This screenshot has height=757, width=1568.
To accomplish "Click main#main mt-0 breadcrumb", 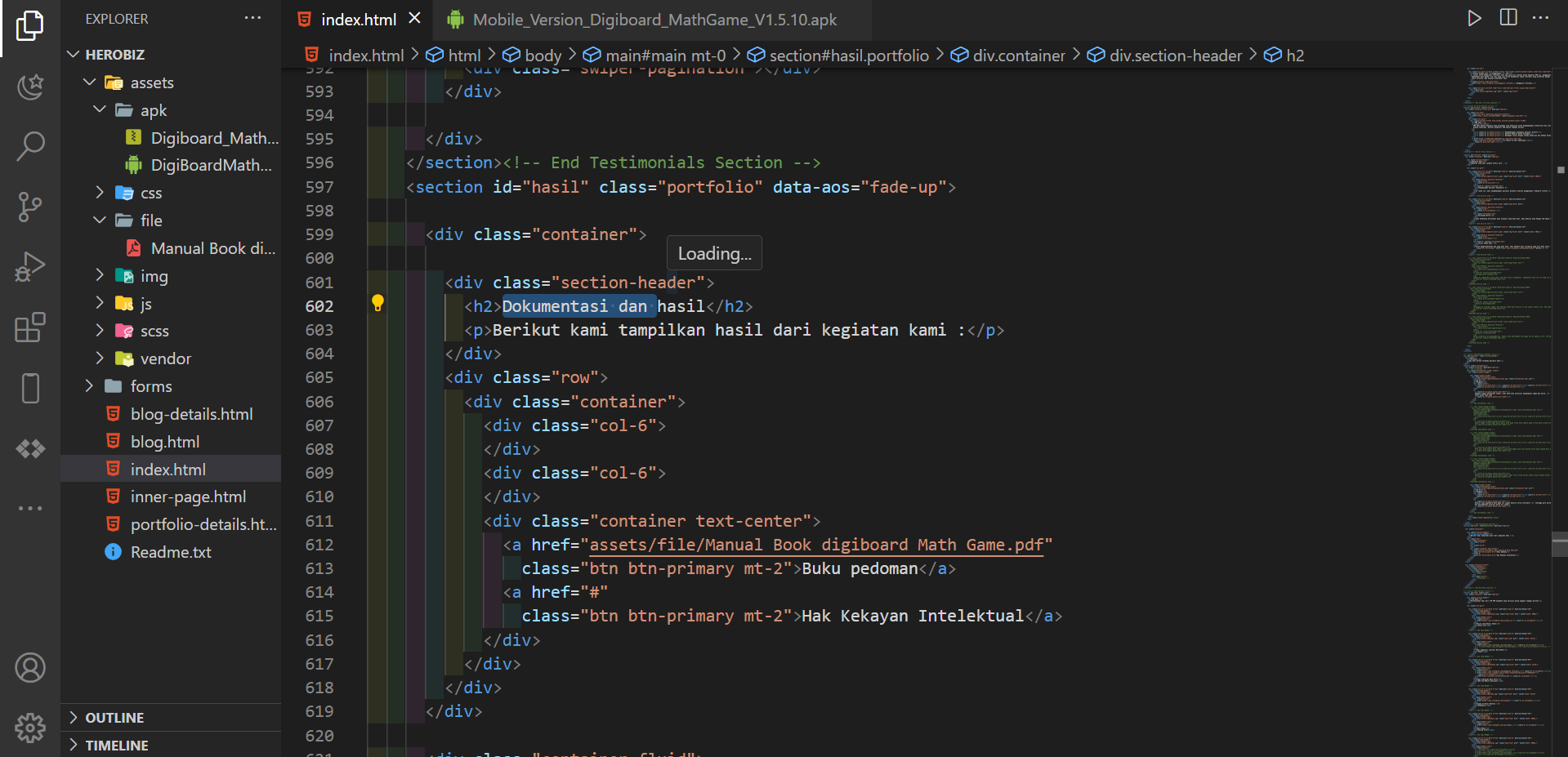I will pos(654,55).
